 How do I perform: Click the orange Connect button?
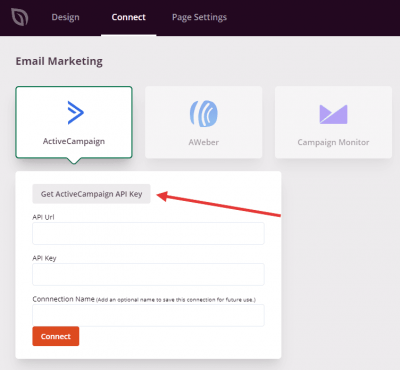(x=56, y=336)
